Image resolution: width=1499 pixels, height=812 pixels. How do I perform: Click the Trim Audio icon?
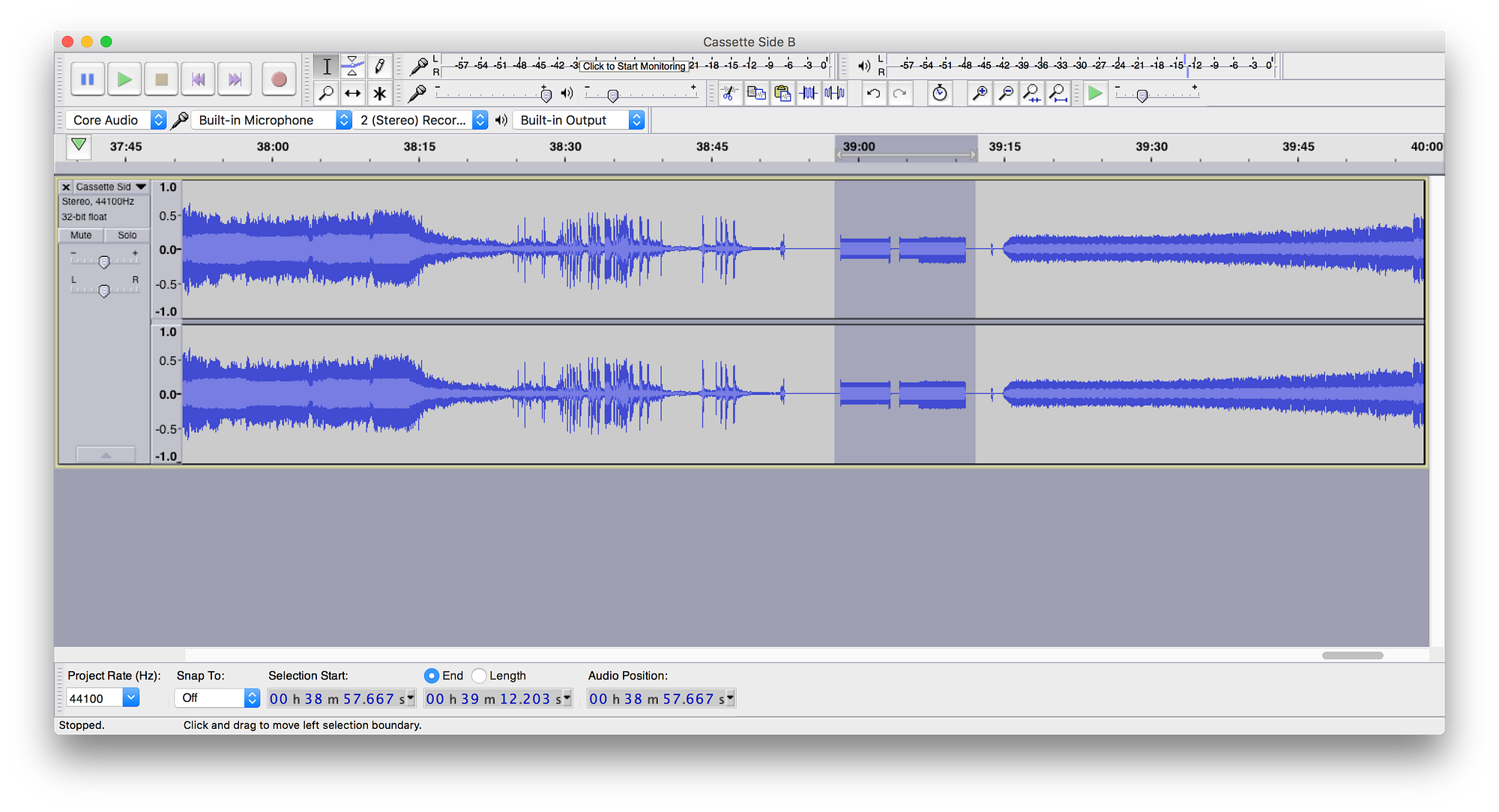[x=809, y=94]
